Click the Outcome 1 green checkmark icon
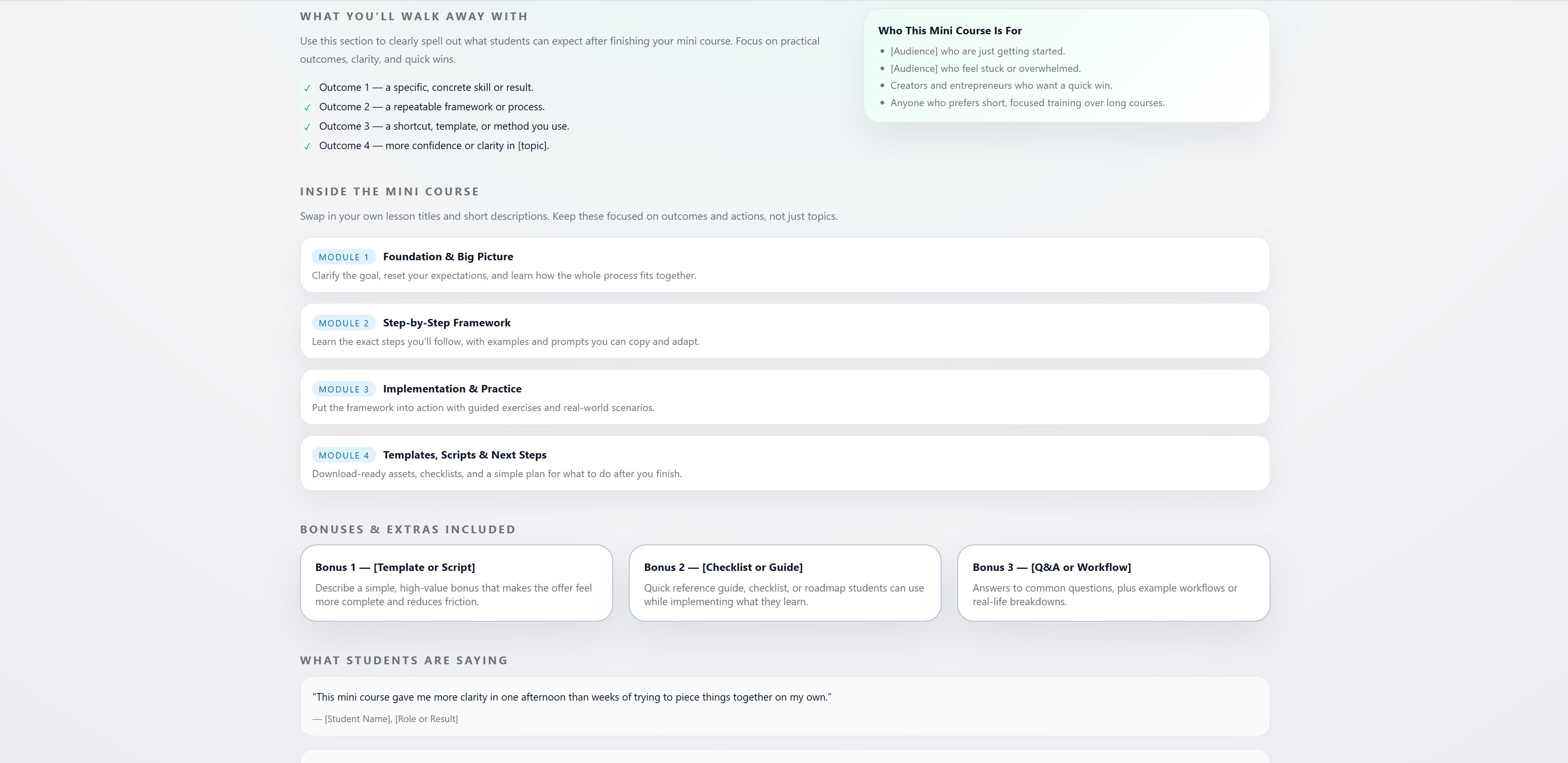This screenshot has height=763, width=1568. pos(307,88)
